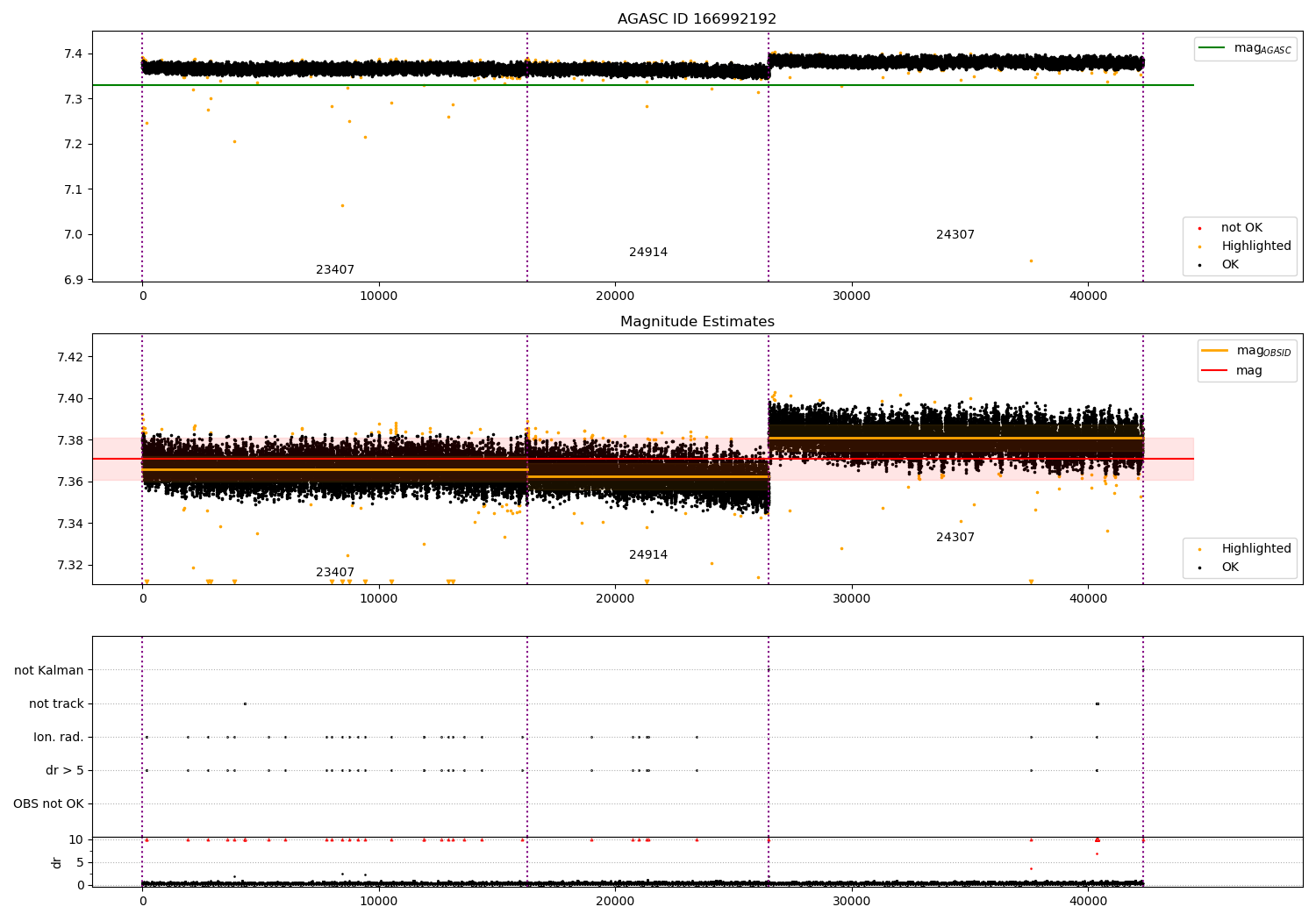The image size is (1316, 921).
Task: Click the 'Ion. rad.' axis label
Action: point(59,738)
